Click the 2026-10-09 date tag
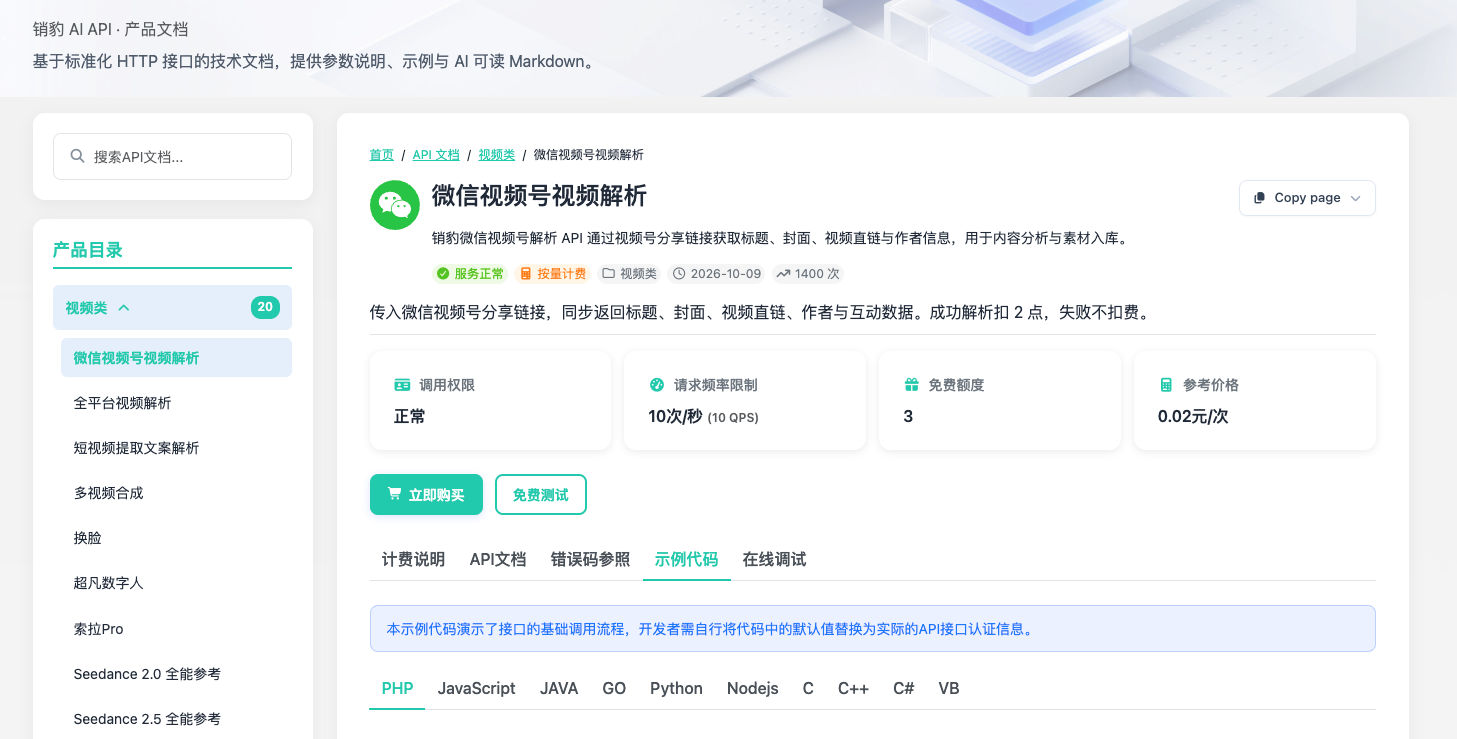The image size is (1457, 739). [x=716, y=274]
